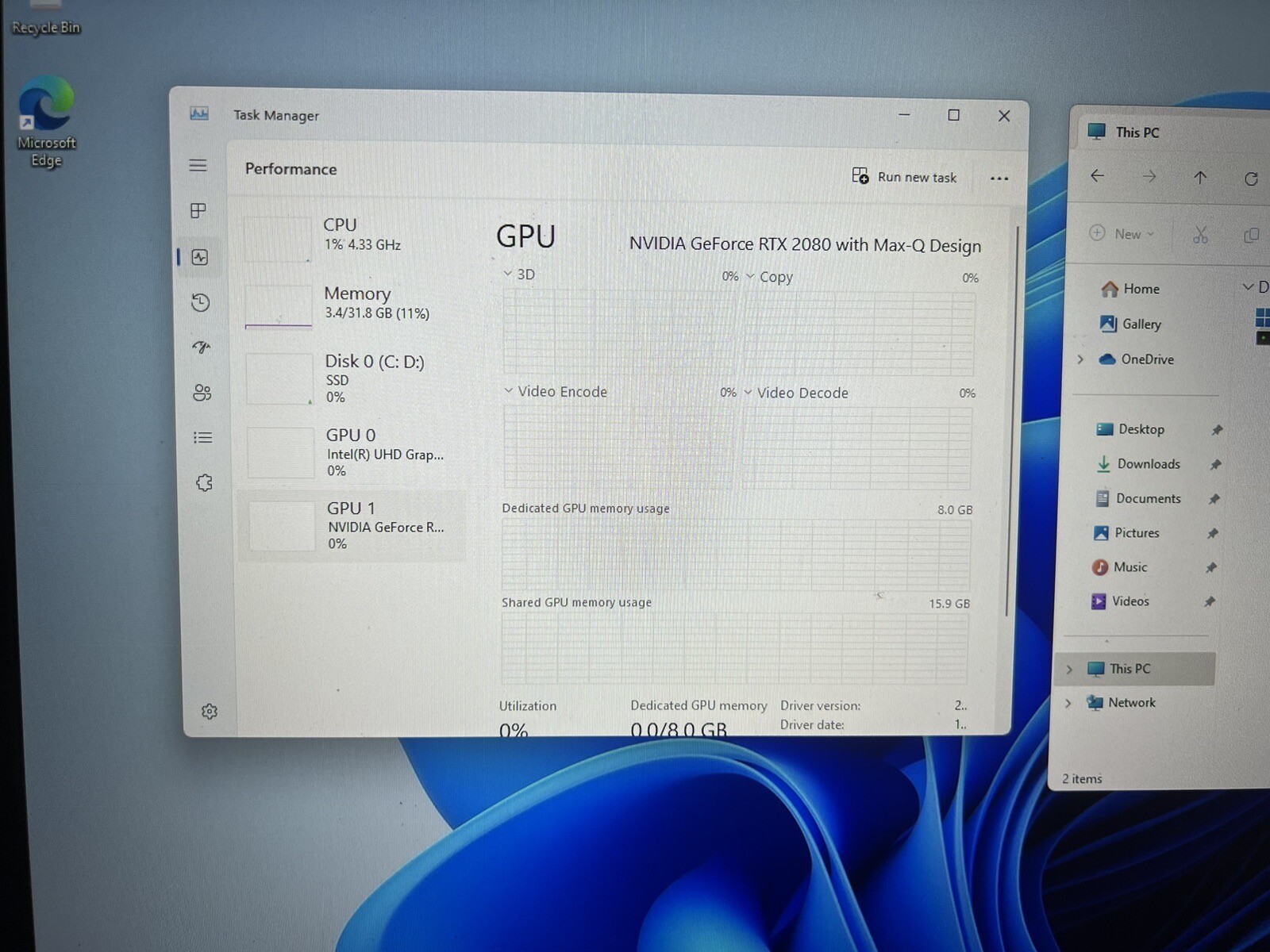Click the Forward arrow in This PC window
The height and width of the screenshot is (952, 1270).
pos(1149,176)
